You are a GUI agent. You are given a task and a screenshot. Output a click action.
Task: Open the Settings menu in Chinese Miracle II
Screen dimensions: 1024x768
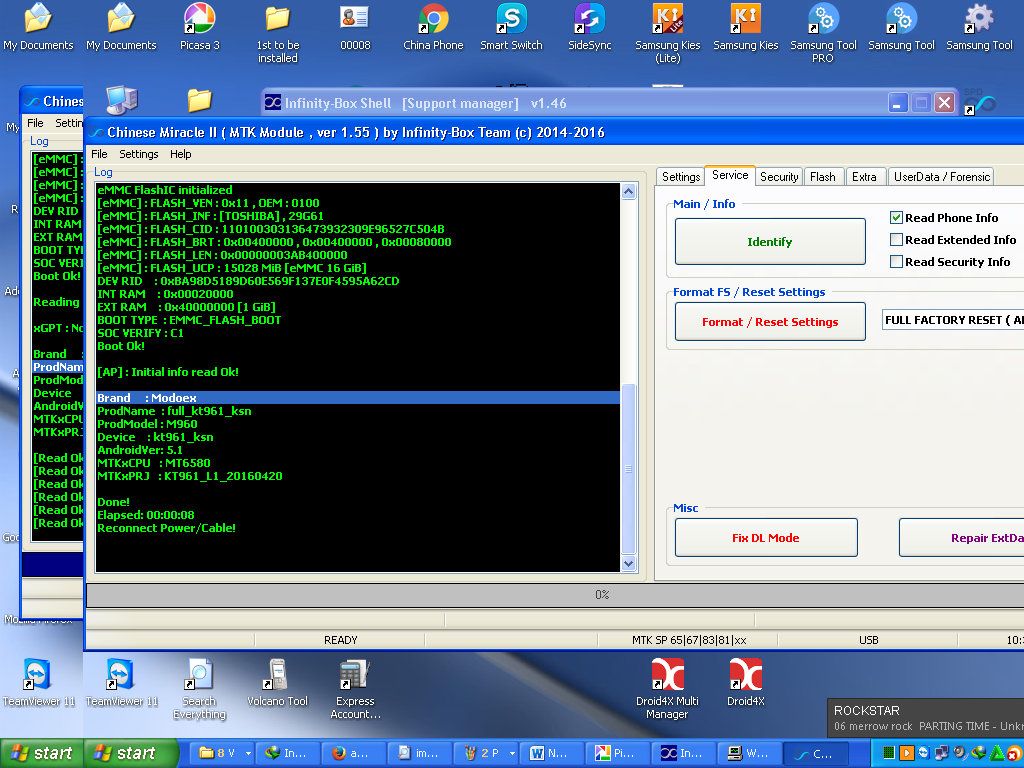point(138,154)
